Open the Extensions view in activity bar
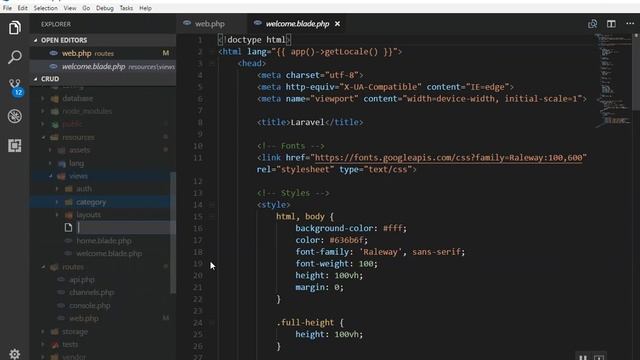 pyautogui.click(x=15, y=146)
